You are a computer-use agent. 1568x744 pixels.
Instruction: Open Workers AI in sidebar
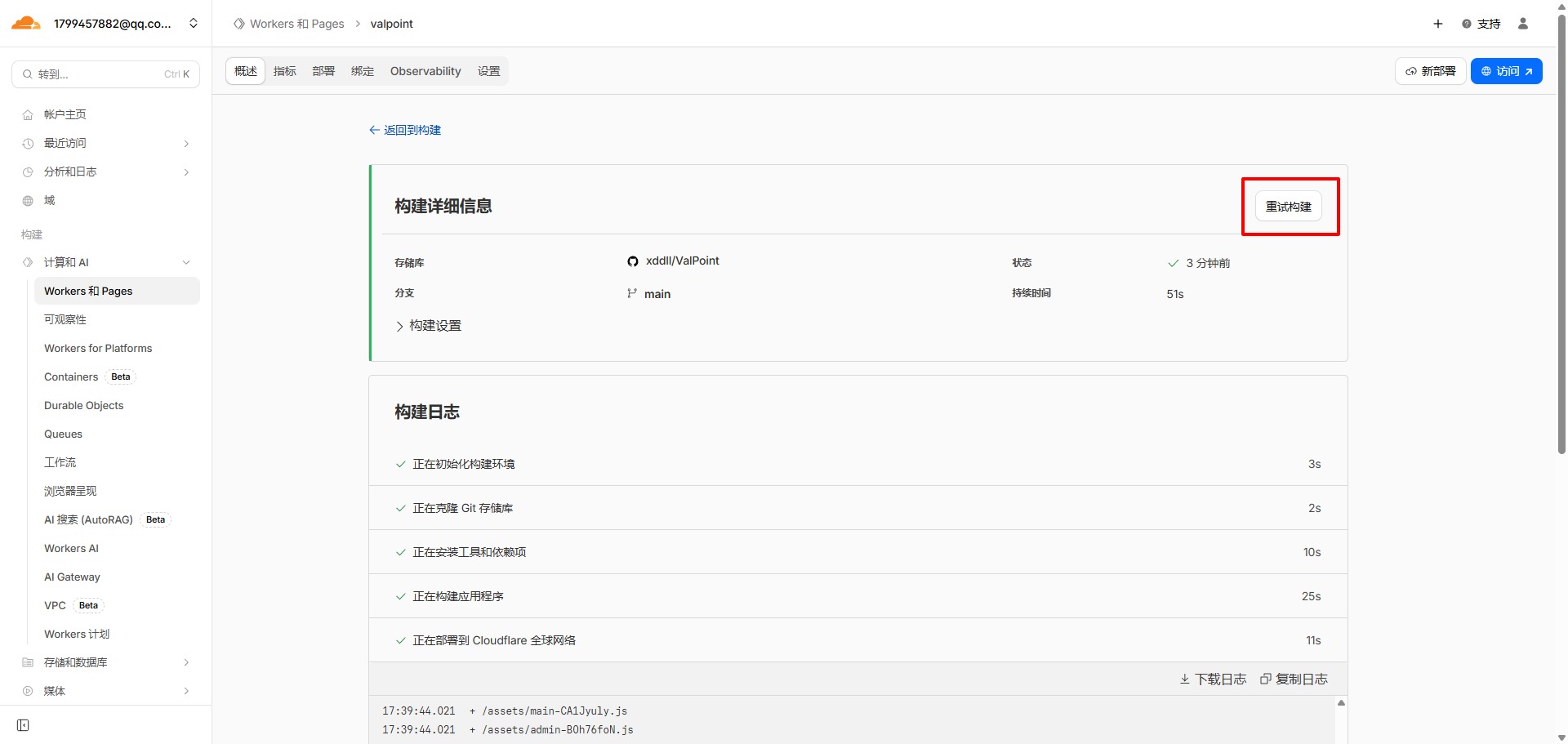[72, 548]
